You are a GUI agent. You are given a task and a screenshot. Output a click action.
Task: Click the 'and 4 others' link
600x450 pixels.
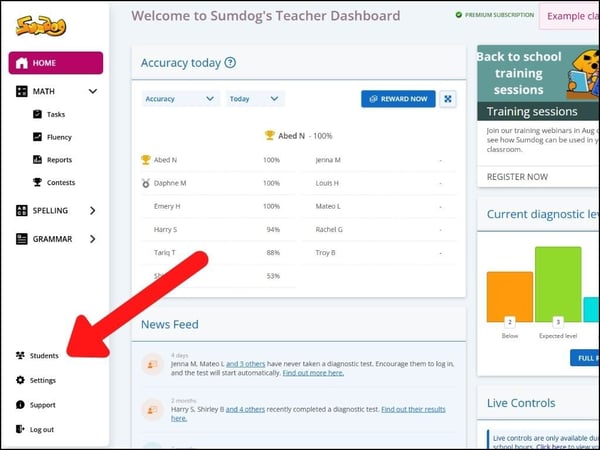click(245, 409)
